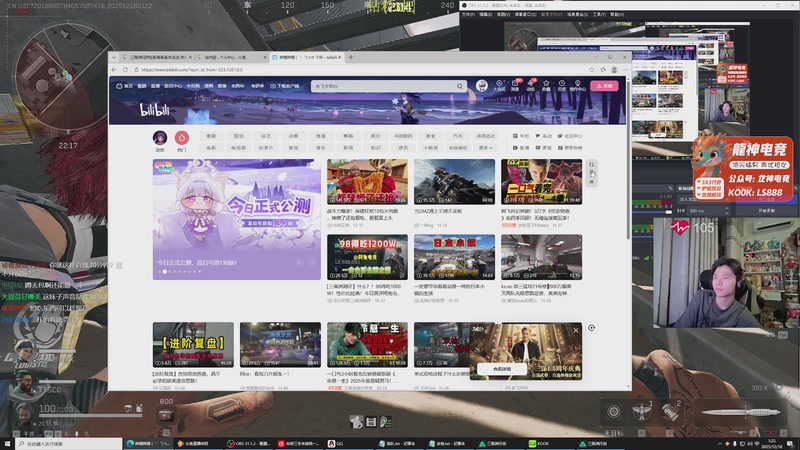The width and height of the screenshot is (800, 450).
Task: Click the taskbar search box
Action: coord(68,444)
